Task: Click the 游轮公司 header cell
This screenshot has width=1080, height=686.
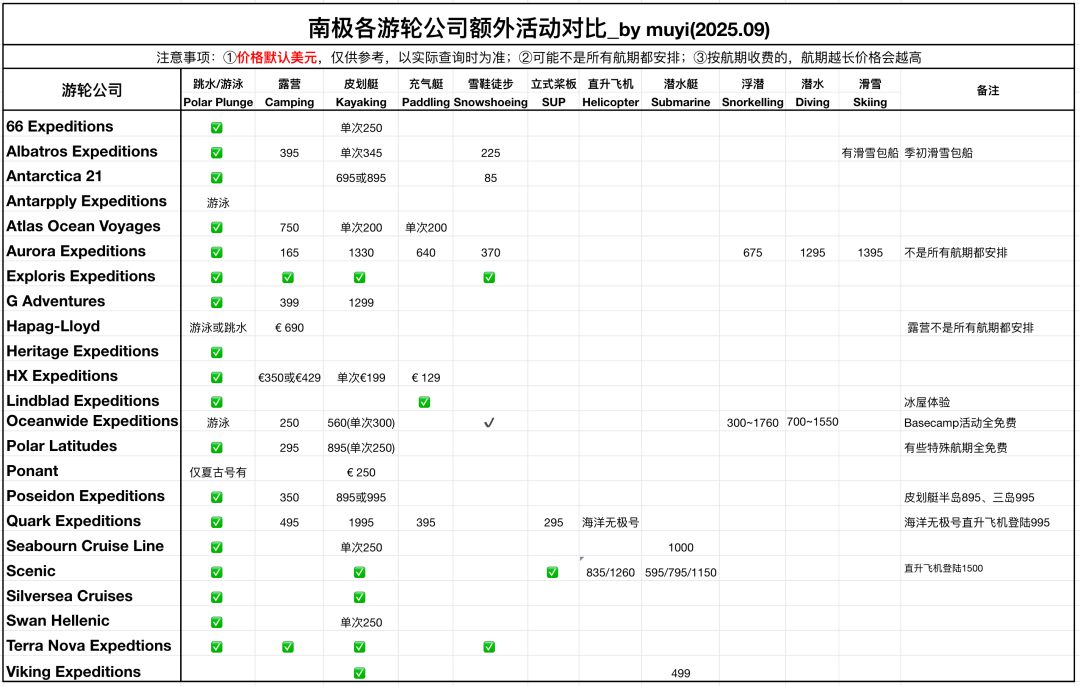Action: [92, 90]
